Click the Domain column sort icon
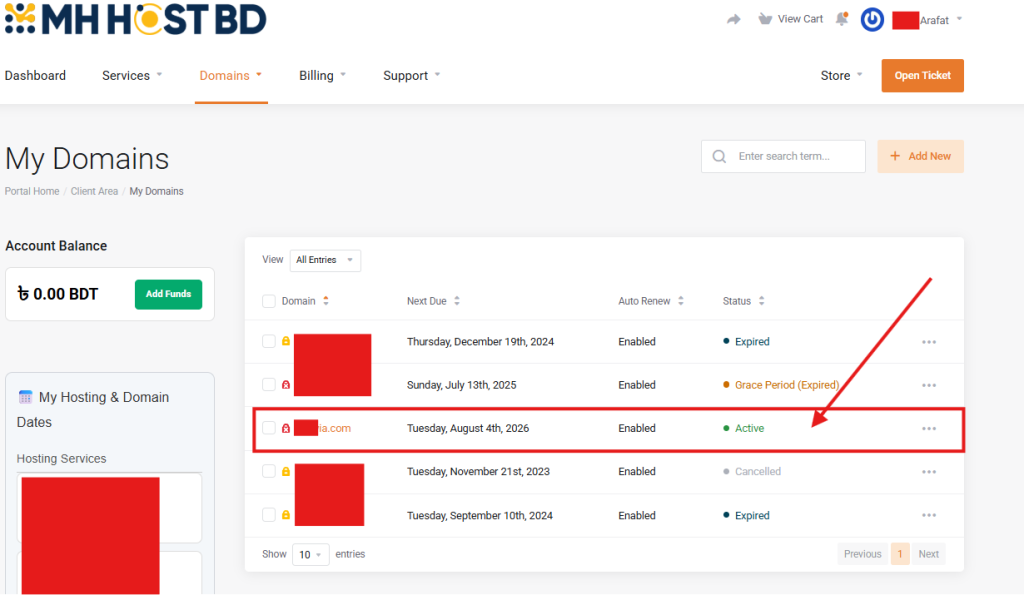 point(326,301)
